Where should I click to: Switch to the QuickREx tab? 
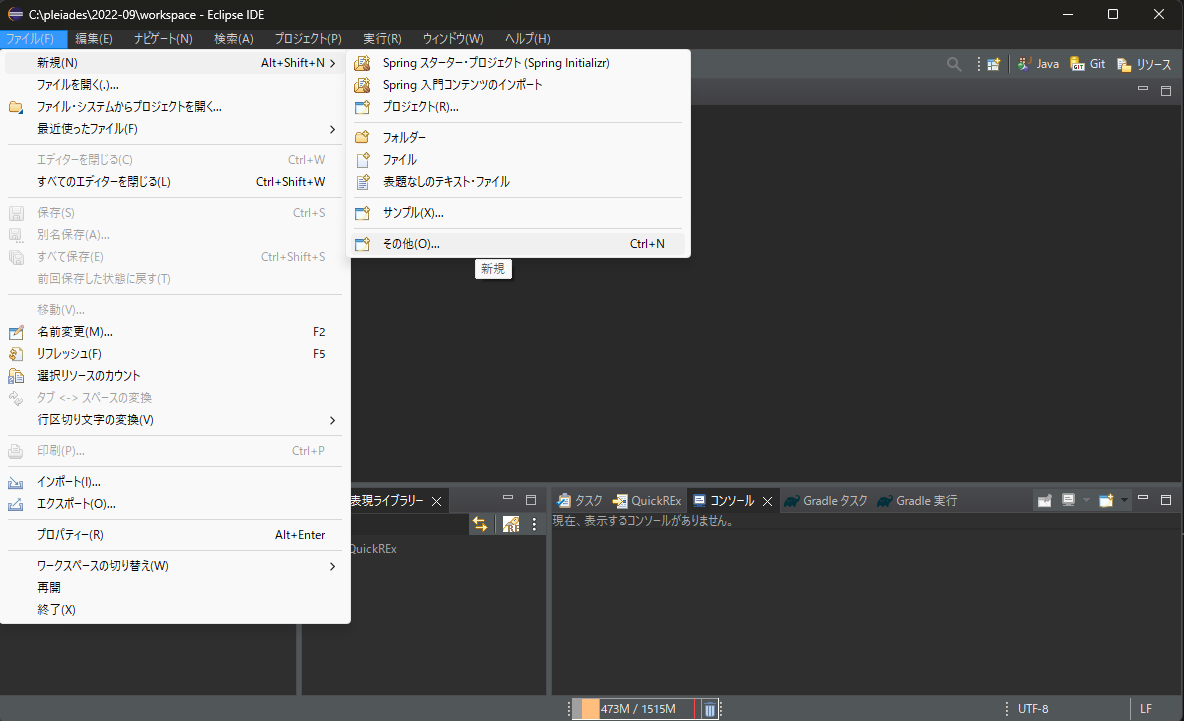coord(647,501)
